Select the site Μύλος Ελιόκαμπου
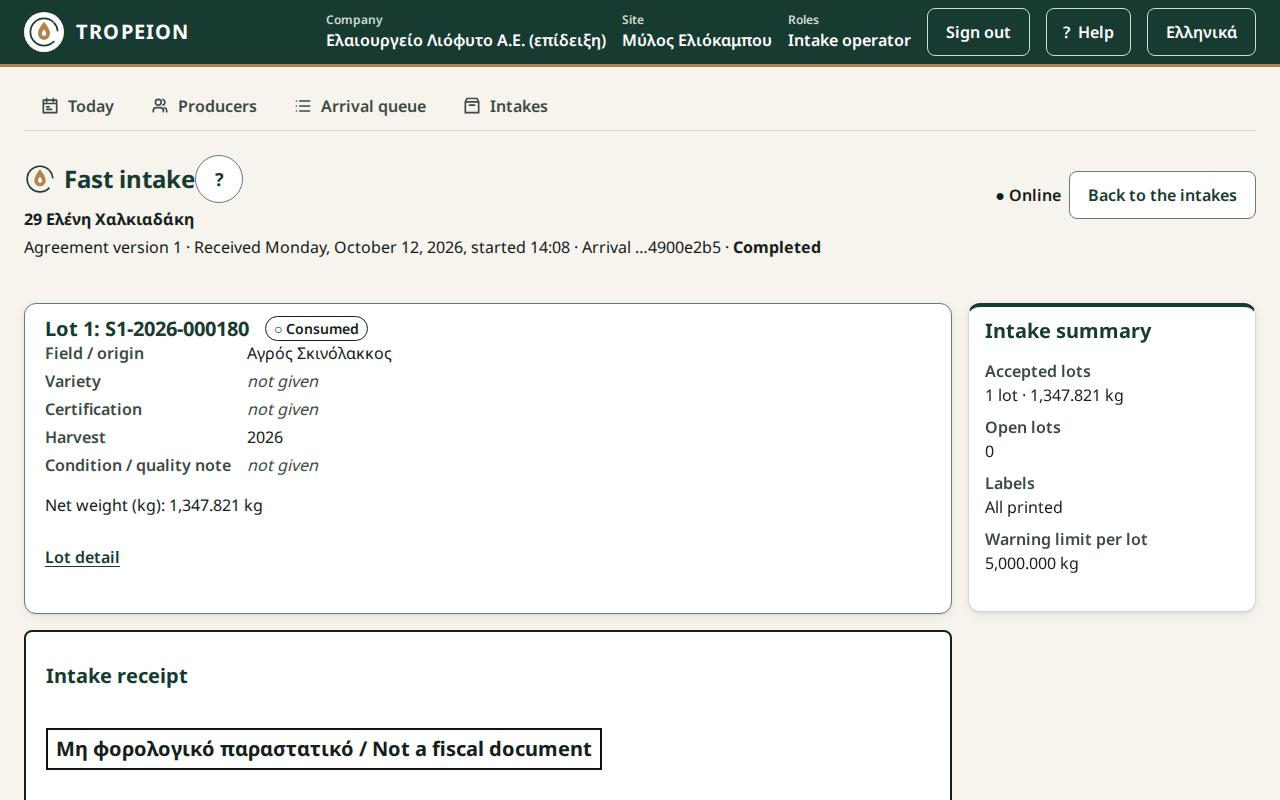 [x=697, y=40]
